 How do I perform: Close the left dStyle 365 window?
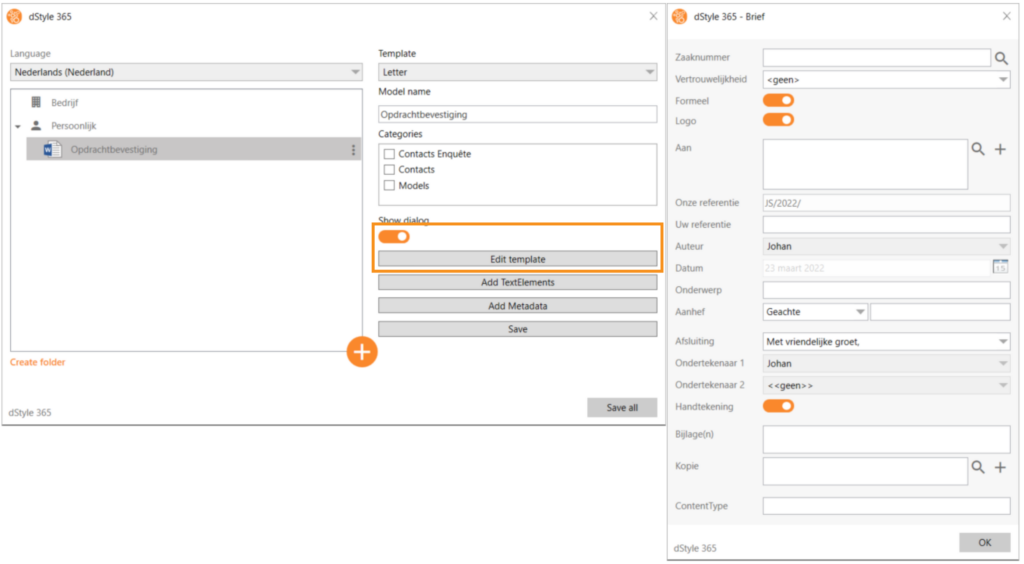(653, 16)
